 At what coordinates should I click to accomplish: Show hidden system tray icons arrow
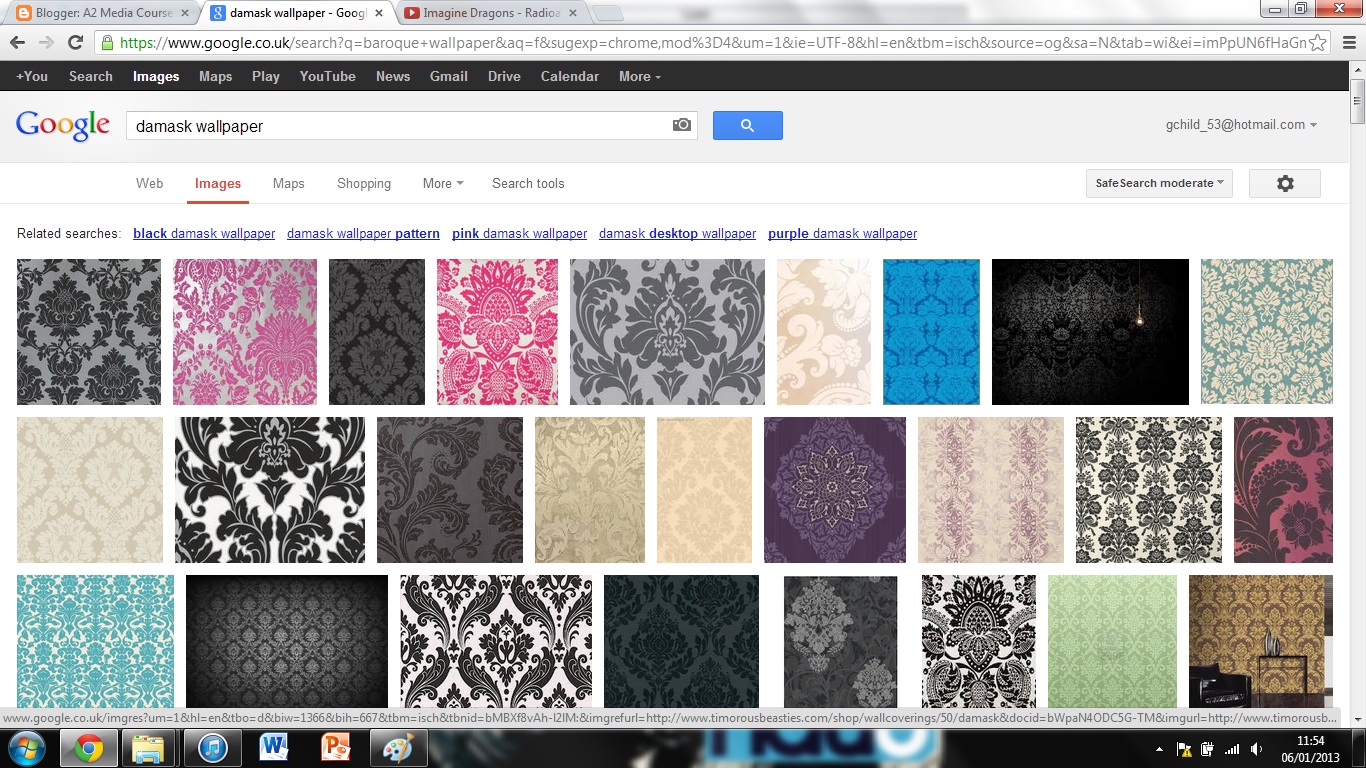1159,749
